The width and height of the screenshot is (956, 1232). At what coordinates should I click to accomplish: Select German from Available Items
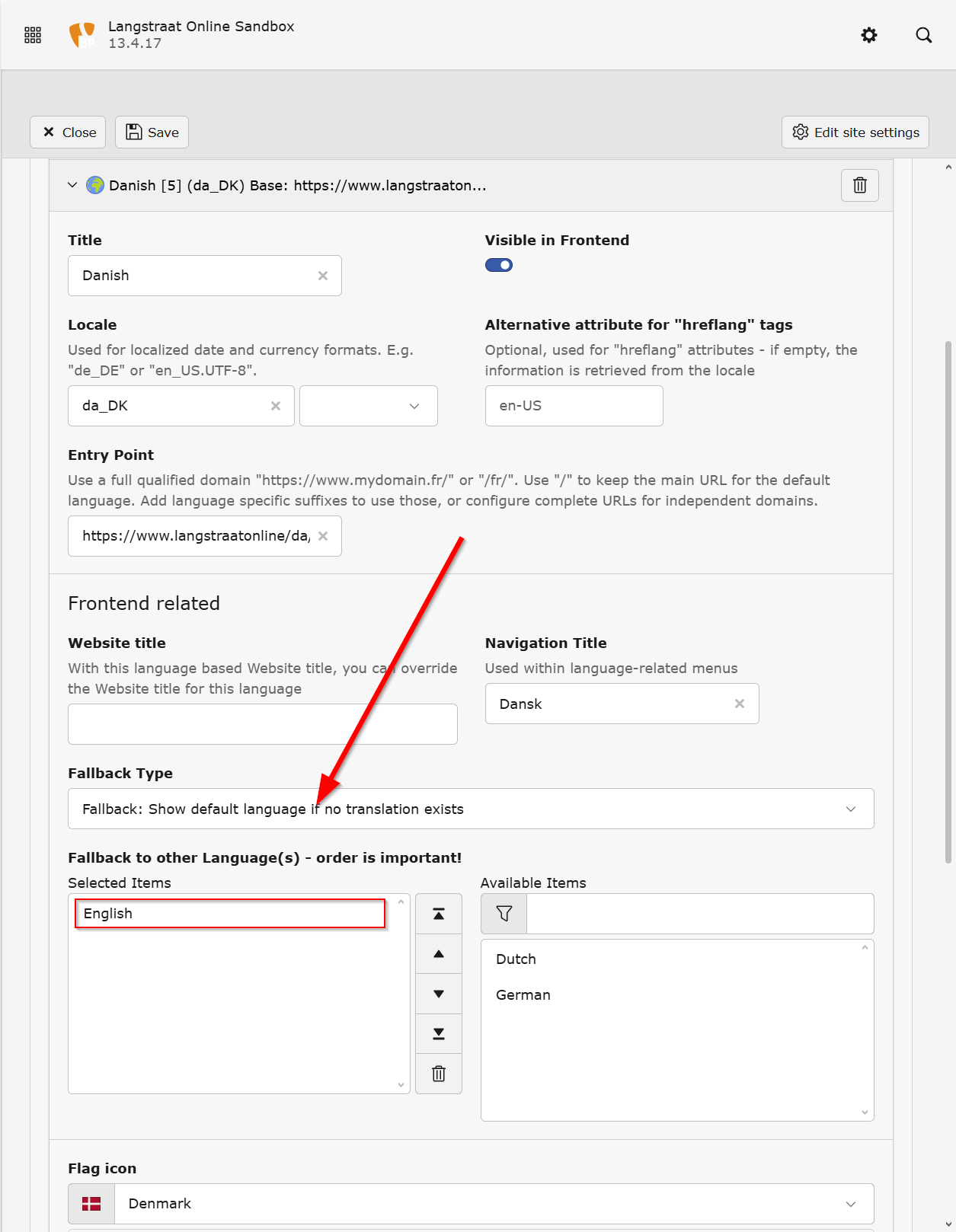(523, 995)
